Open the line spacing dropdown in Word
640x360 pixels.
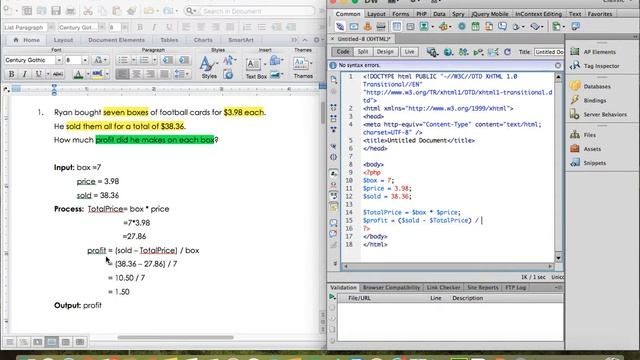pos(182,74)
